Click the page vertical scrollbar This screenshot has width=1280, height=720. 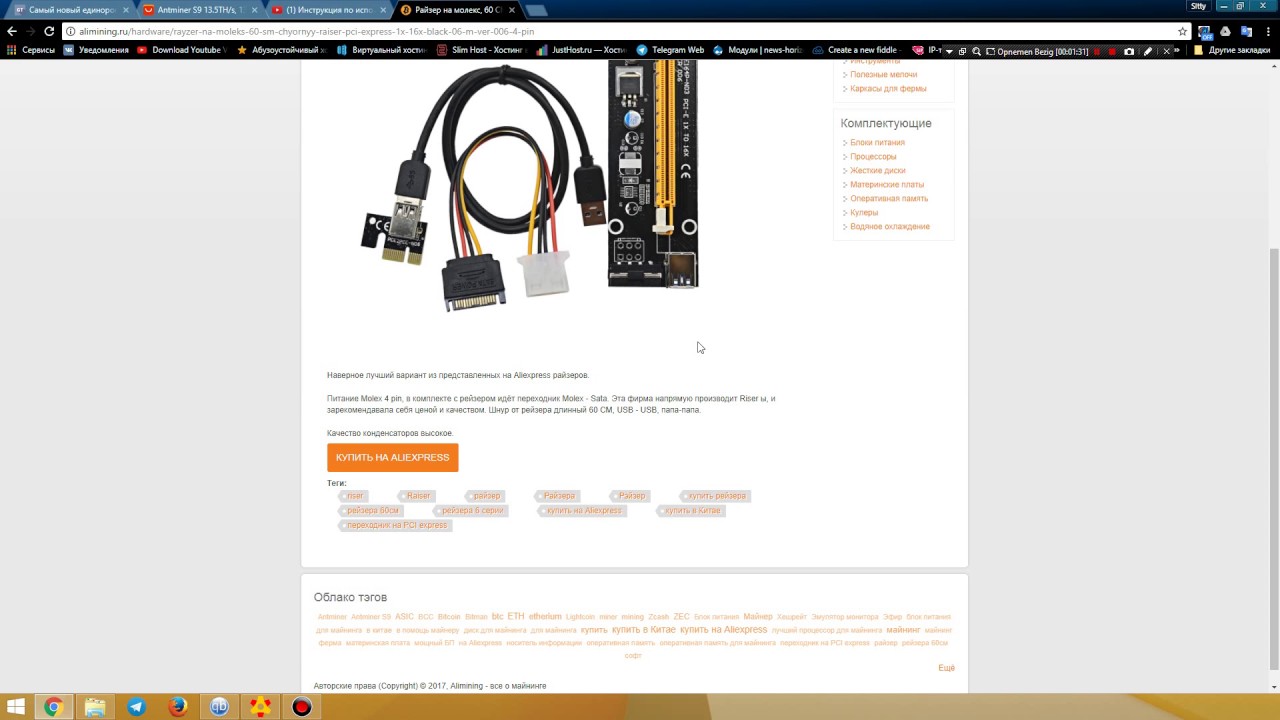pyautogui.click(x=1273, y=458)
